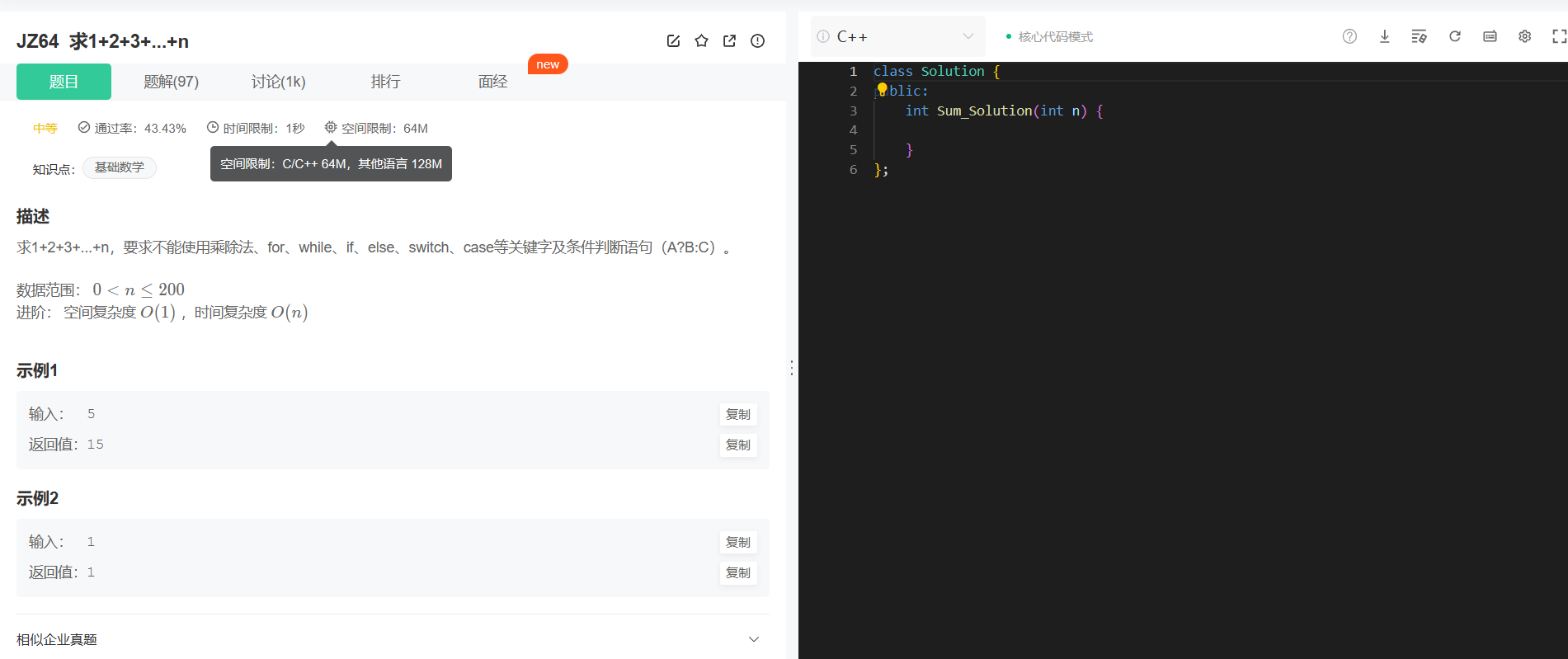Click the space limit chip icon

click(331, 127)
